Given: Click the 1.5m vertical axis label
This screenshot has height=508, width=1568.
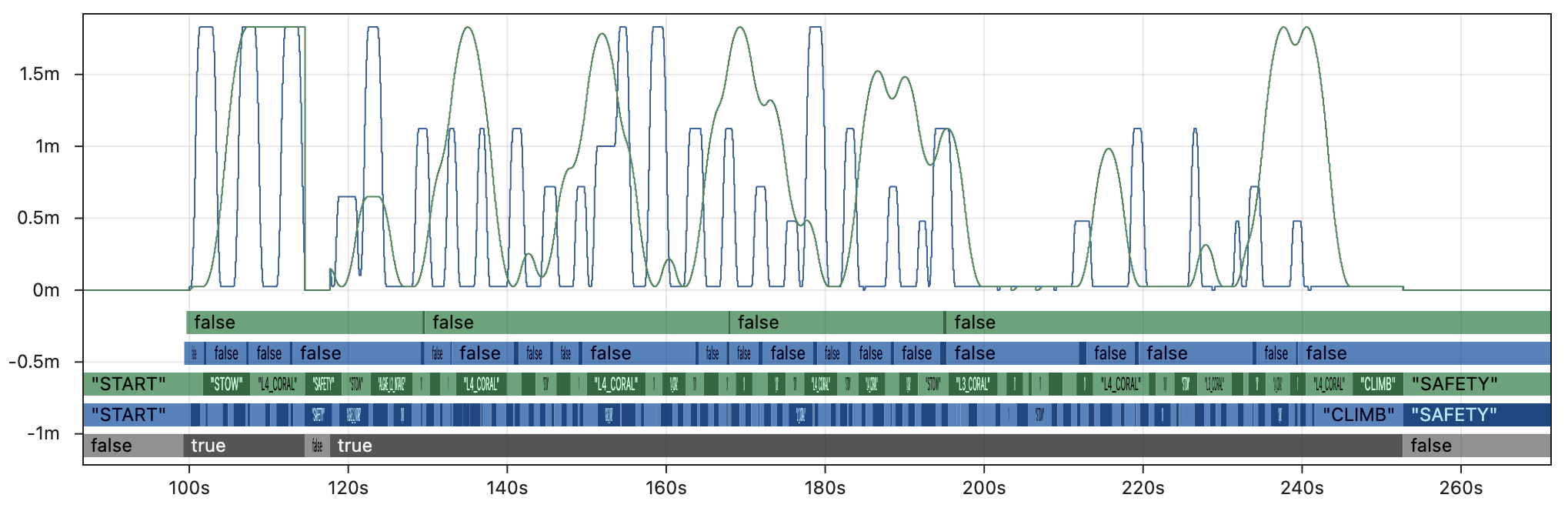Looking at the screenshot, I should pos(40,75).
